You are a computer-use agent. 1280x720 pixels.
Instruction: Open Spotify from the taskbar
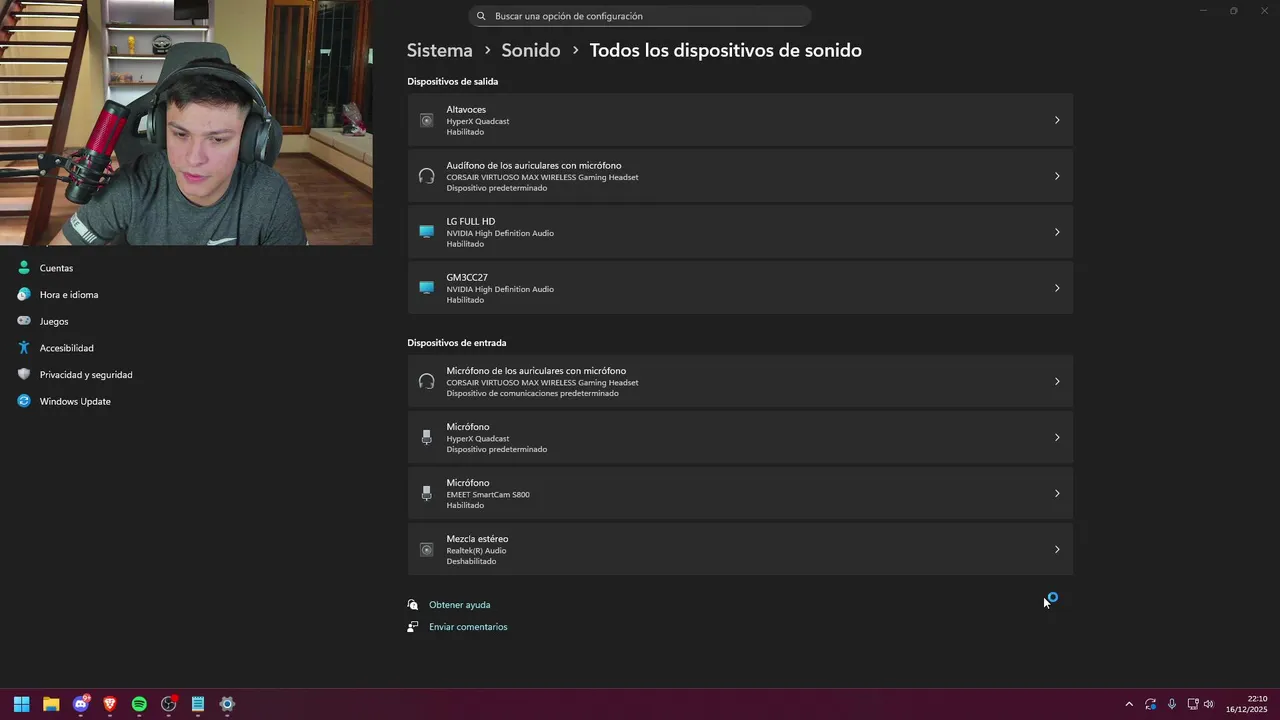coord(139,704)
